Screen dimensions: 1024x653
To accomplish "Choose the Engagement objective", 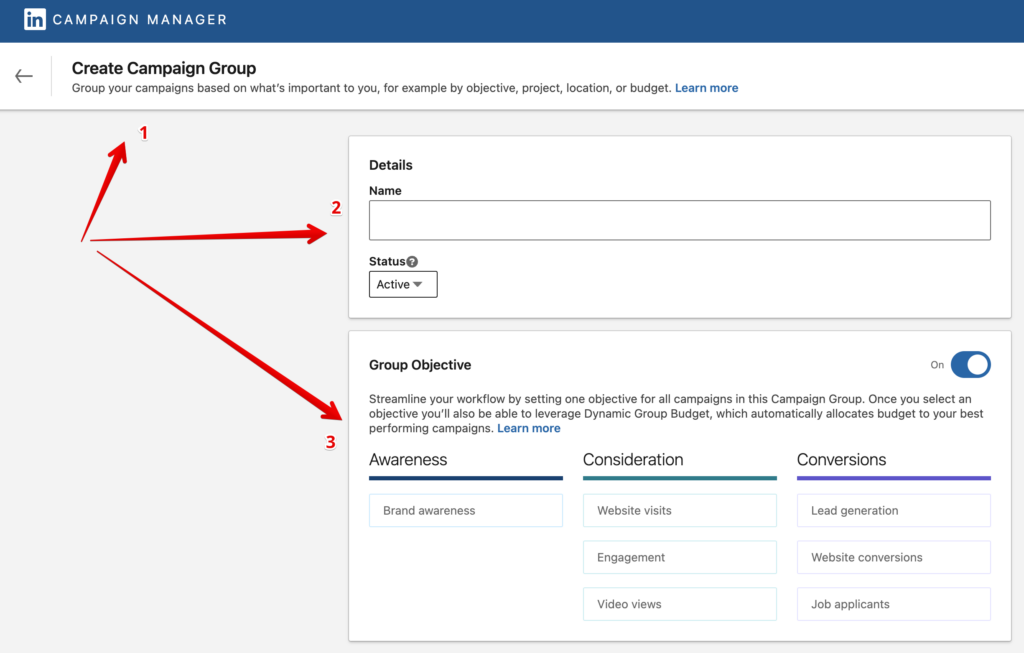I will [680, 558].
